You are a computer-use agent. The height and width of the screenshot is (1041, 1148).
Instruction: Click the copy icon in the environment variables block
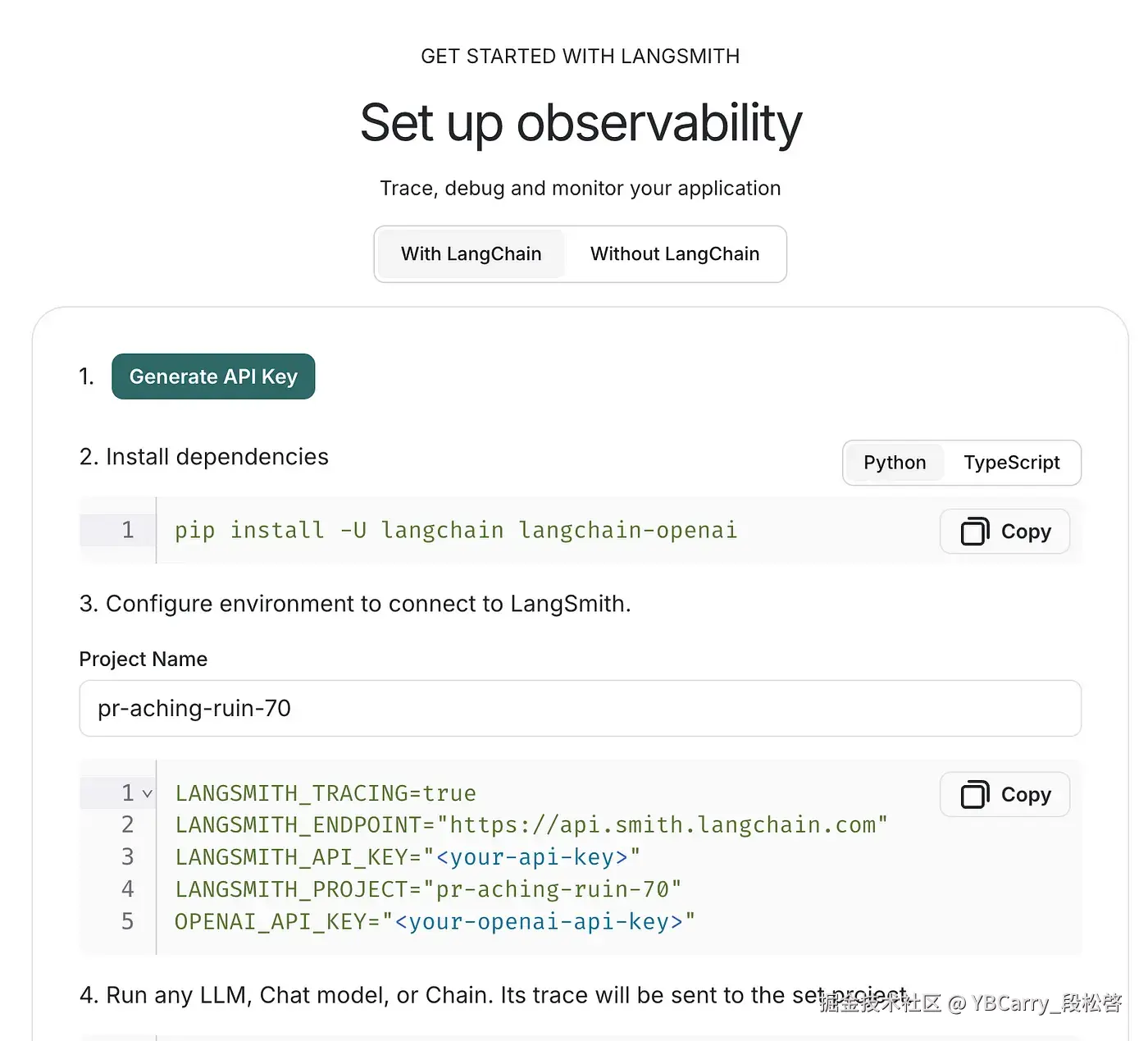click(974, 795)
